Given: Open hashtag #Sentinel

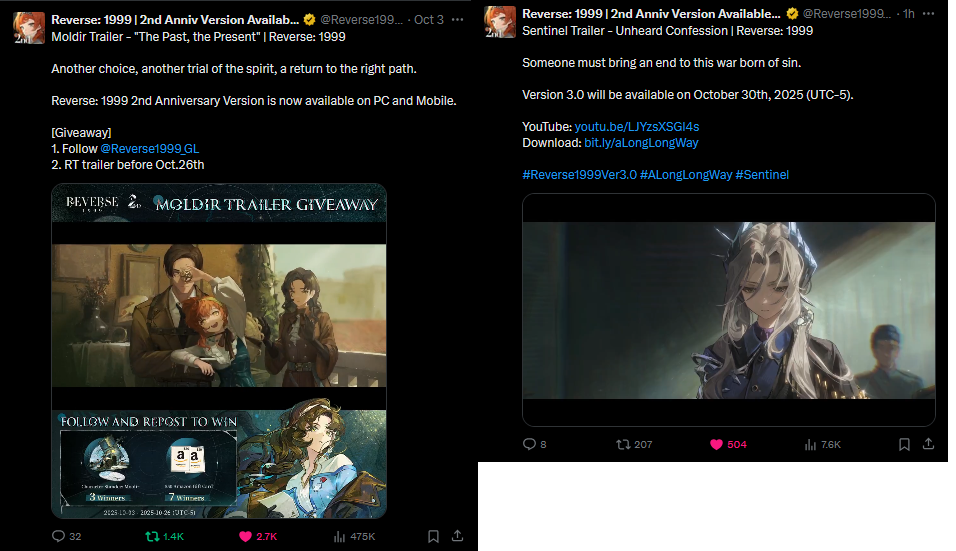Looking at the screenshot, I should click(x=762, y=175).
